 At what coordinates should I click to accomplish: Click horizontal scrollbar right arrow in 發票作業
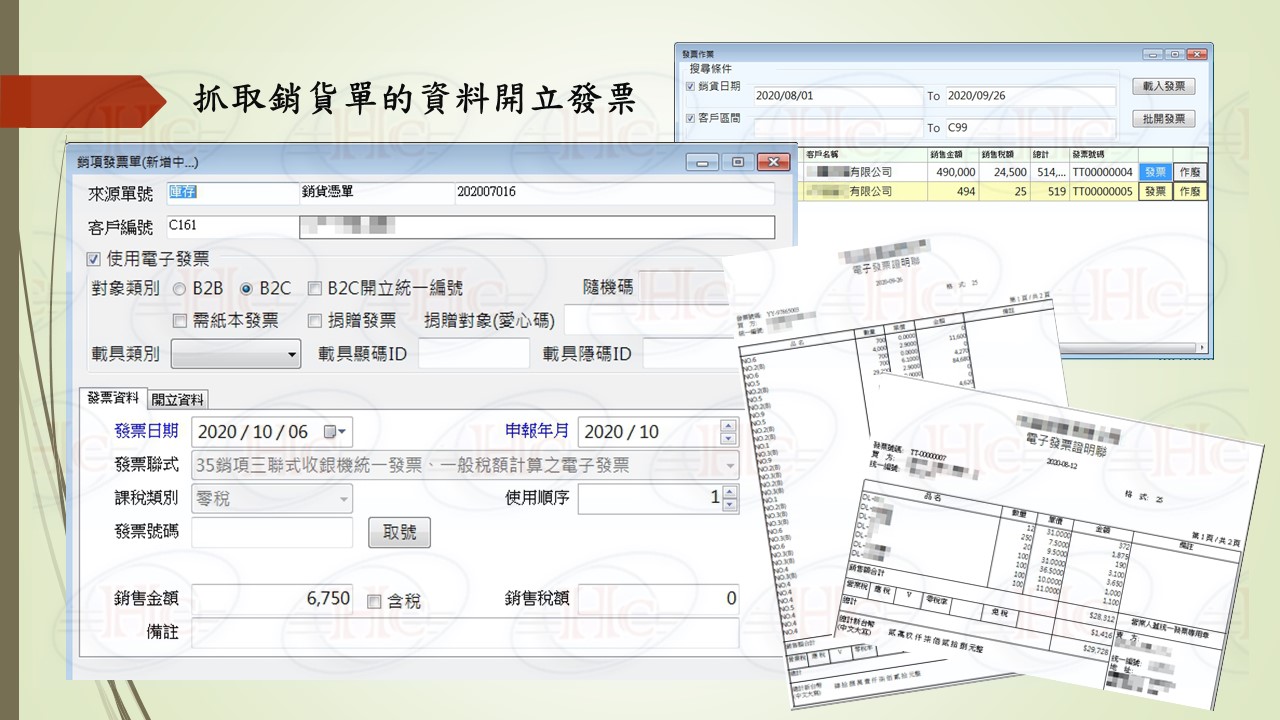click(1202, 348)
